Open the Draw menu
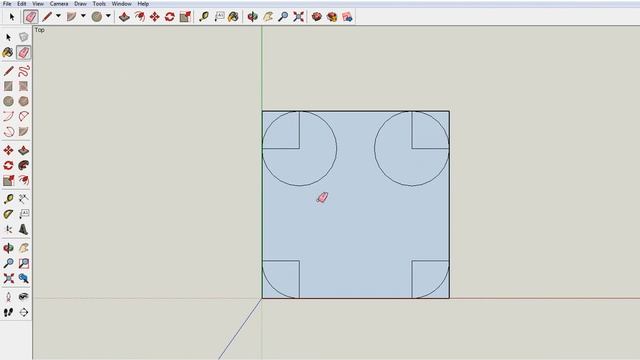The image size is (640, 360). tap(80, 4)
